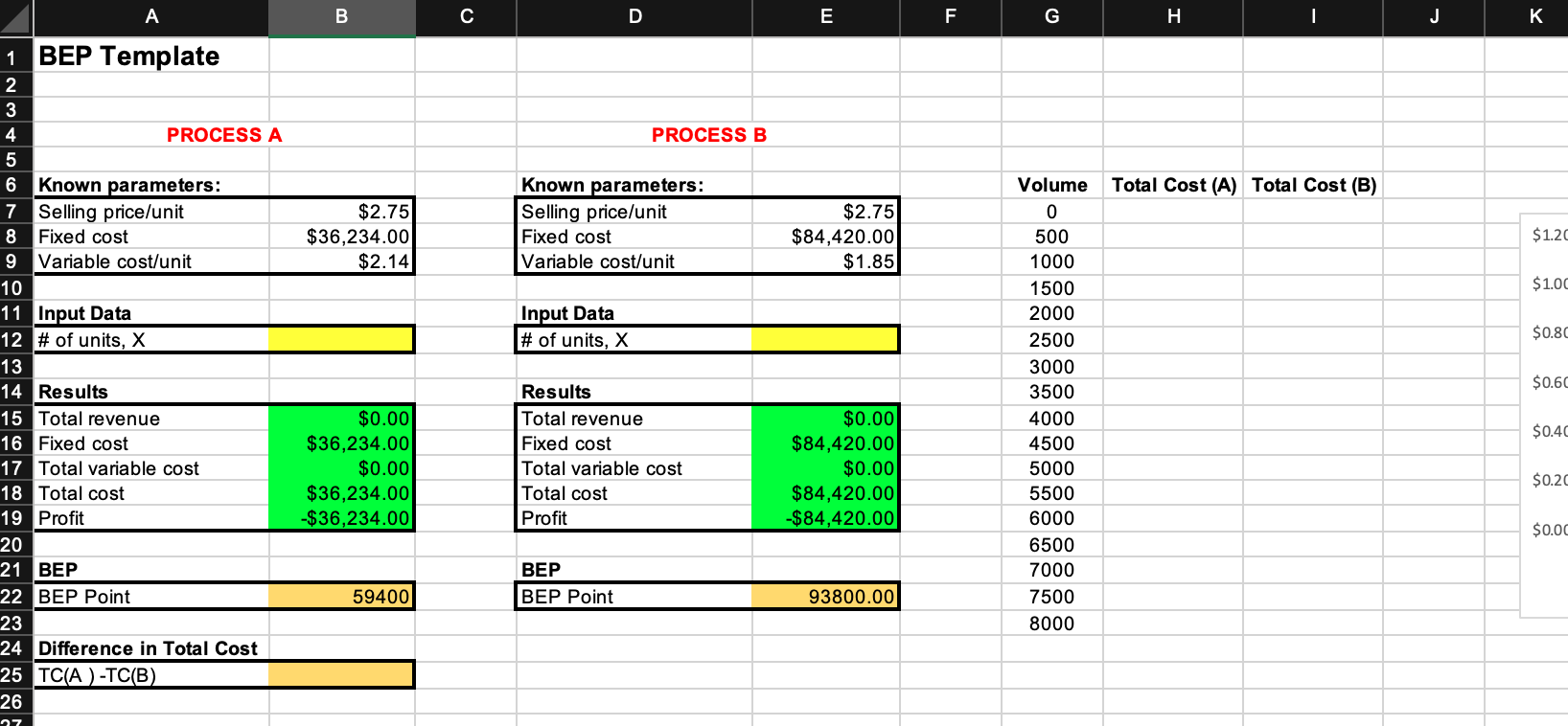The width and height of the screenshot is (1568, 726).
Task: Click the 'PROCESS B' heading
Action: point(709,135)
